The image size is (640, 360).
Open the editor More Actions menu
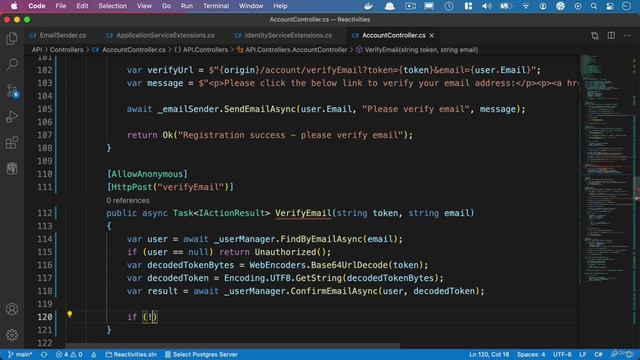[x=627, y=36]
